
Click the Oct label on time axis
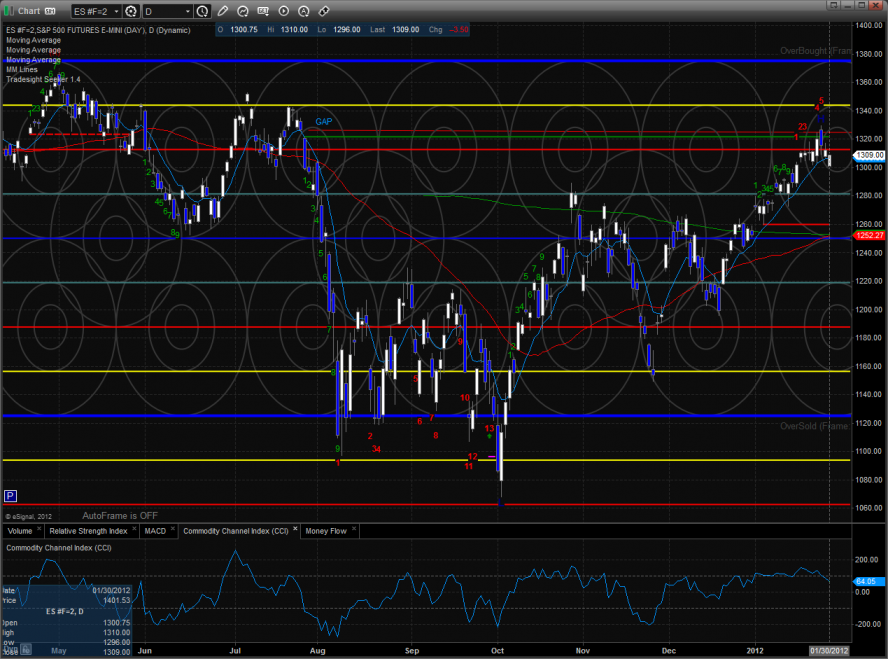click(x=497, y=651)
